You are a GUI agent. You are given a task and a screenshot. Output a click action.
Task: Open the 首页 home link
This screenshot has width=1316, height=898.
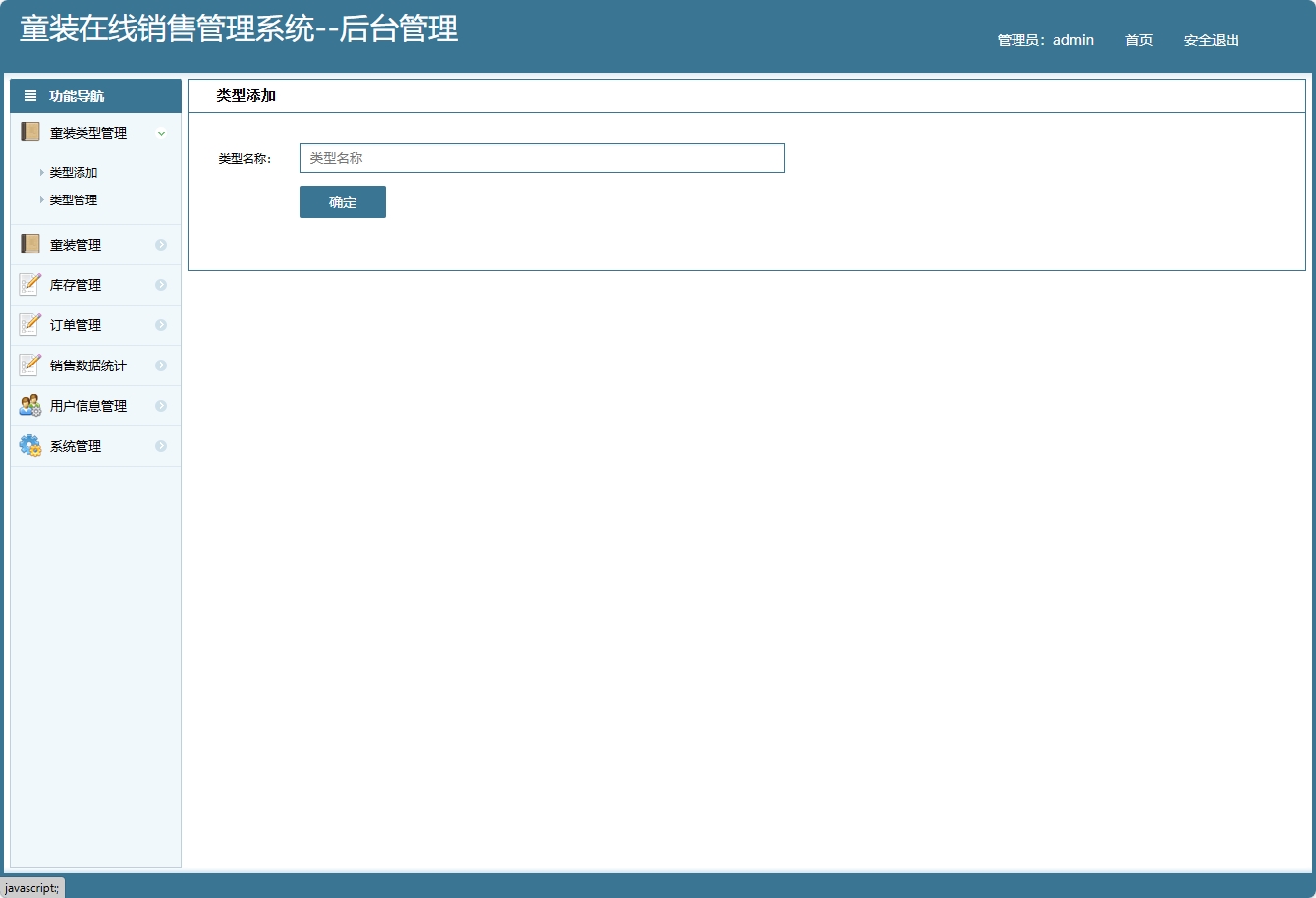[1138, 40]
